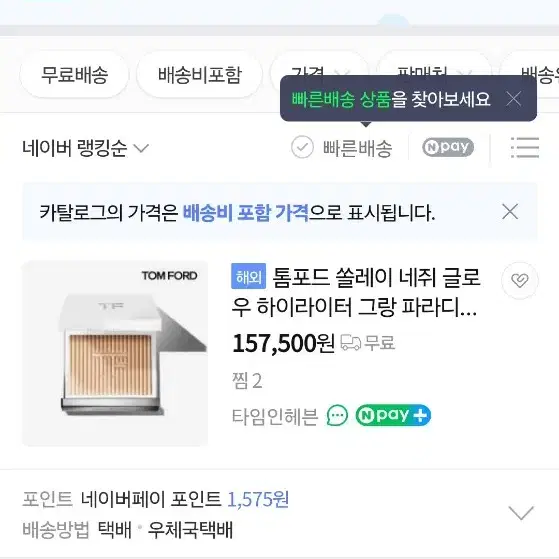
Task: Open the 판매처 filter chip
Action: (433, 68)
